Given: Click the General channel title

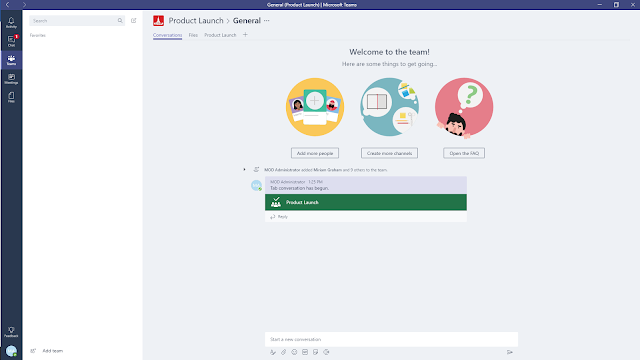Looking at the screenshot, I should pyautogui.click(x=247, y=20).
